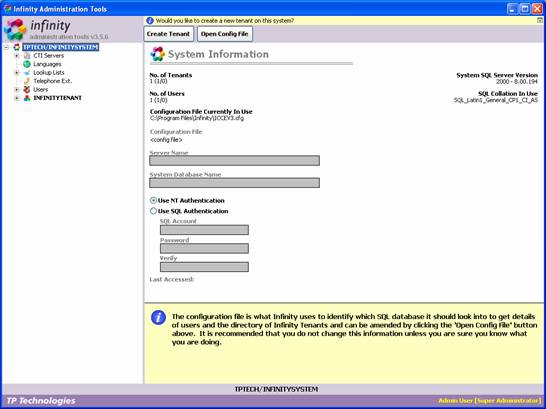The width and height of the screenshot is (546, 409).
Task: Click the TP Technologies footer text
Action: [x=41, y=401]
